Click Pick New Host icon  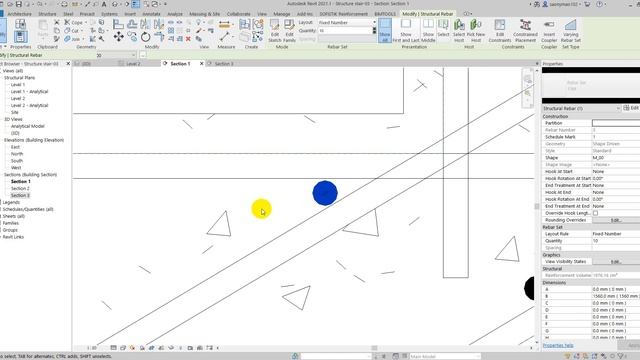point(476,31)
